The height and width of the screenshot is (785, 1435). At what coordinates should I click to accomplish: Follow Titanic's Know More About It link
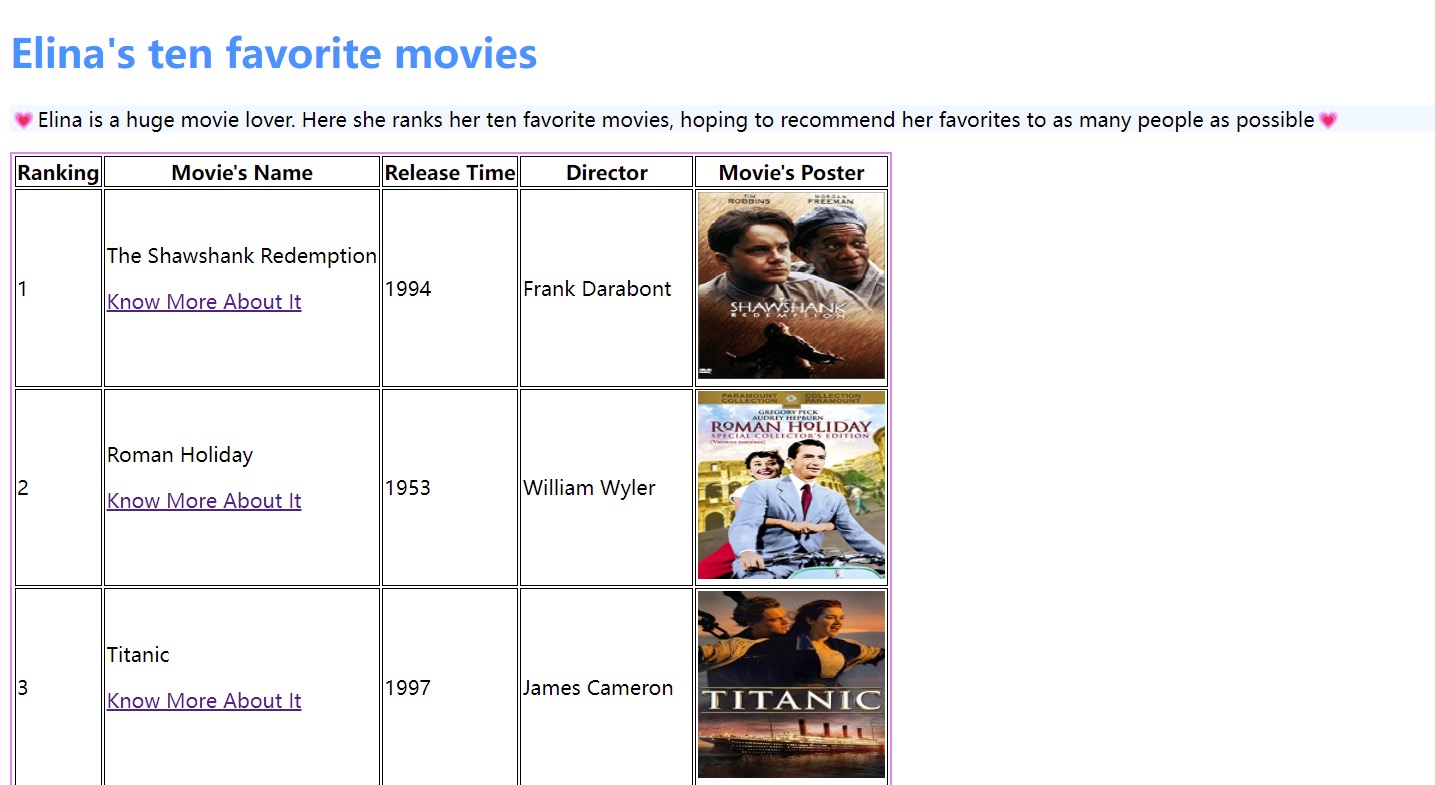[204, 701]
